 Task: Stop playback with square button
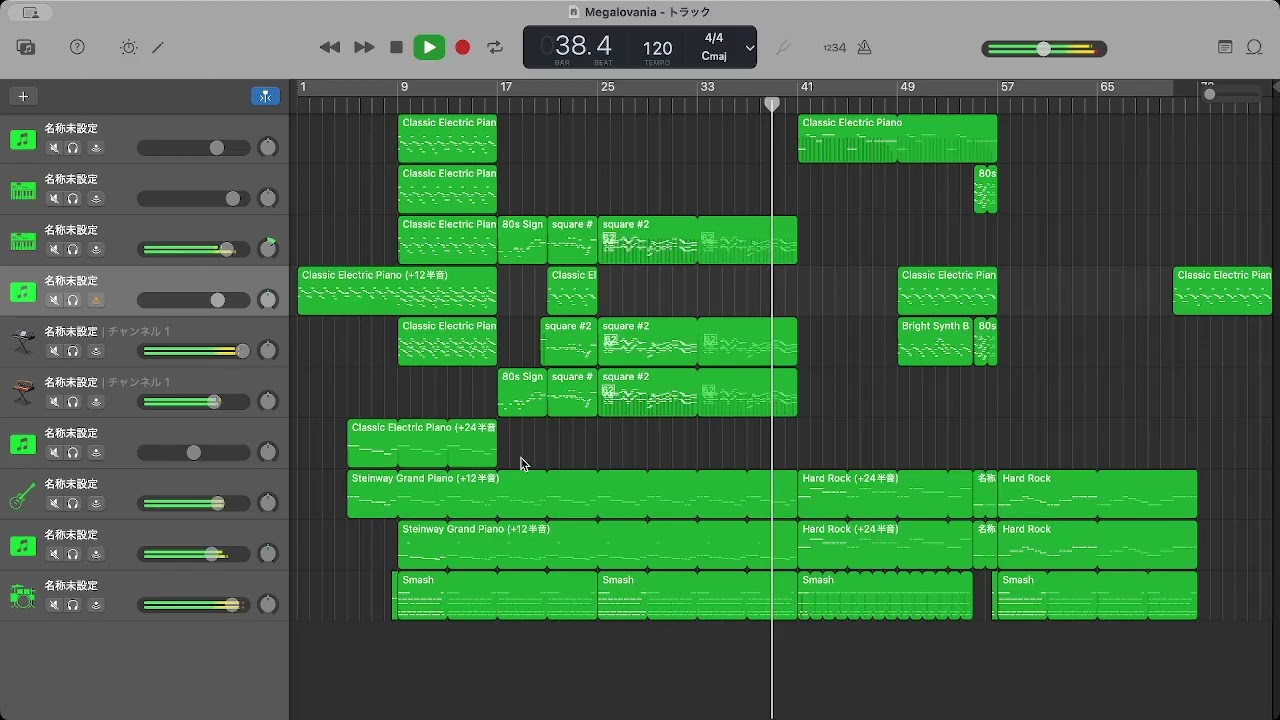396,47
